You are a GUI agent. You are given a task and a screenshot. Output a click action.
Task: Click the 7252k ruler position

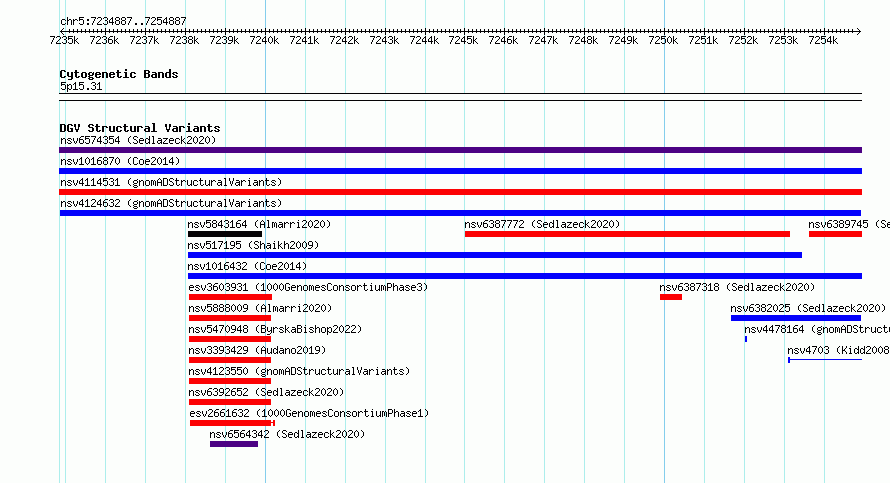click(x=743, y=40)
